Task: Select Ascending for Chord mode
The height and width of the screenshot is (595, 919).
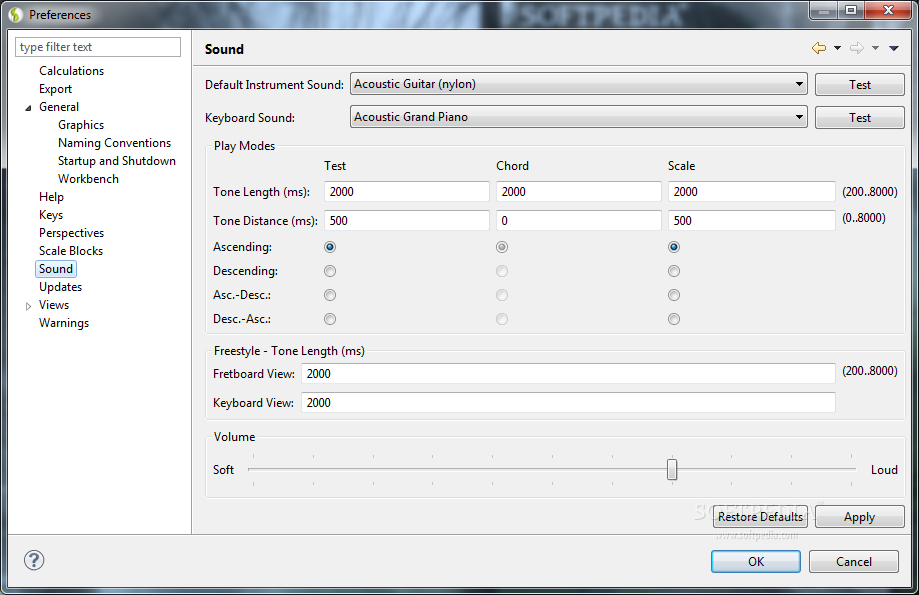Action: click(x=502, y=247)
